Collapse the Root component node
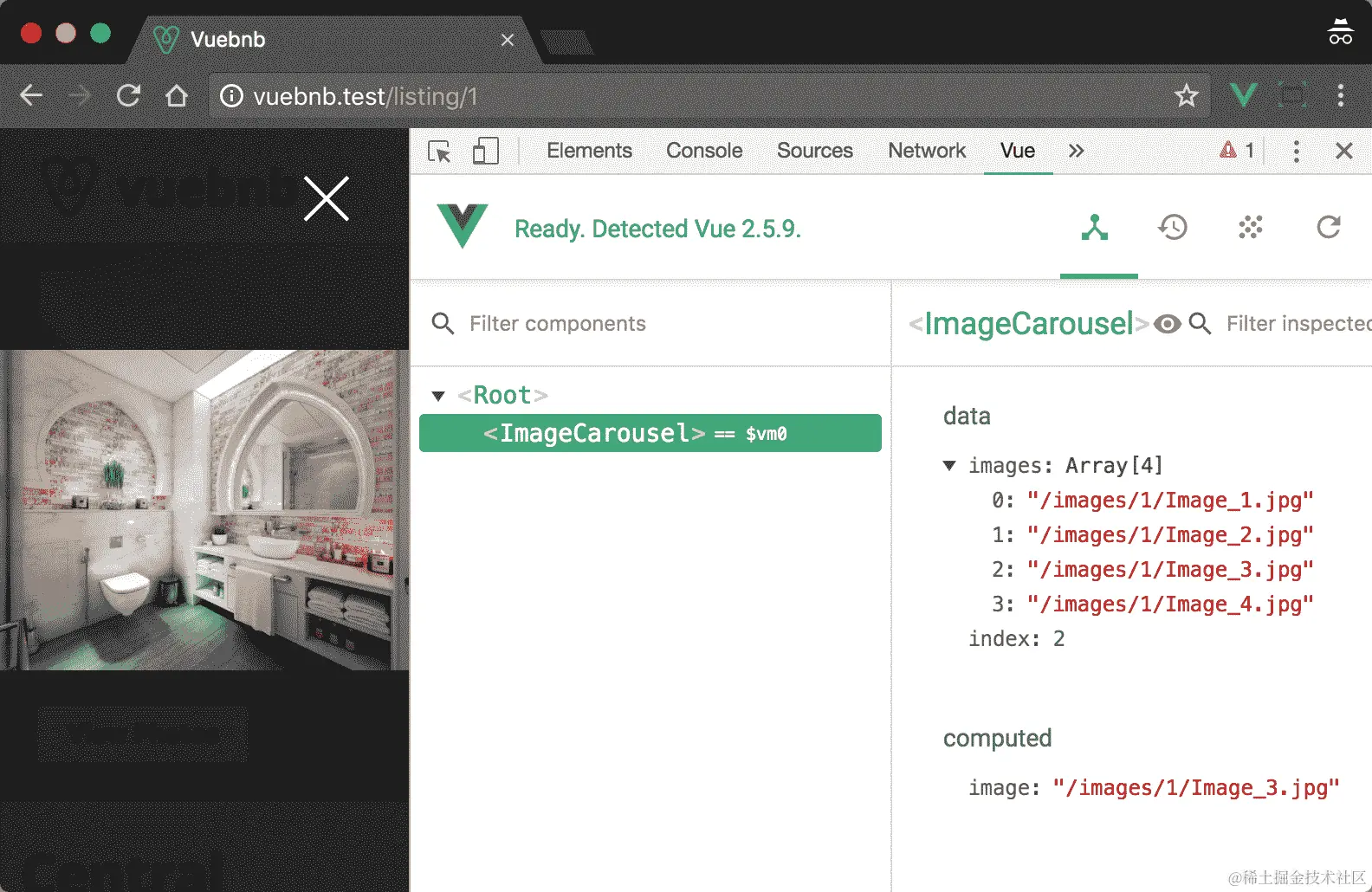This screenshot has width=1372, height=892. (x=438, y=396)
